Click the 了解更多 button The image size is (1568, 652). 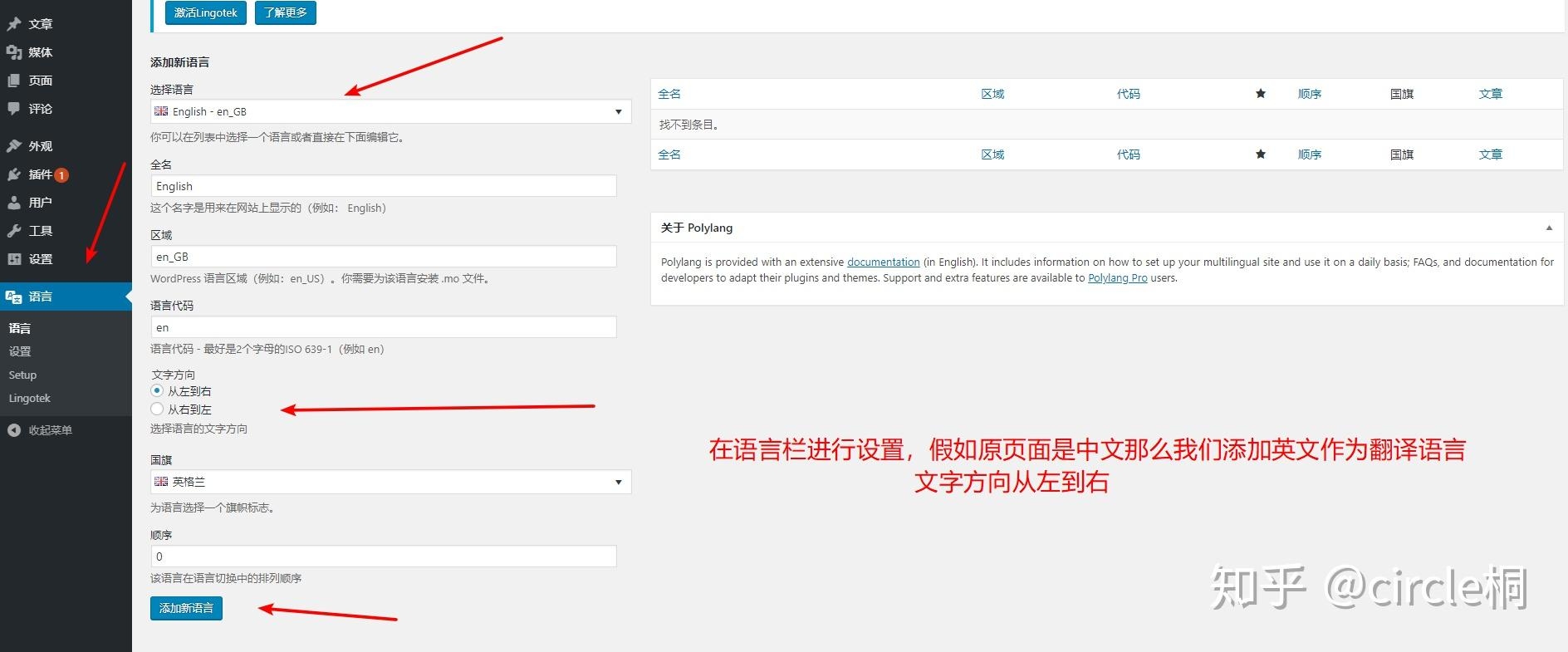click(286, 12)
